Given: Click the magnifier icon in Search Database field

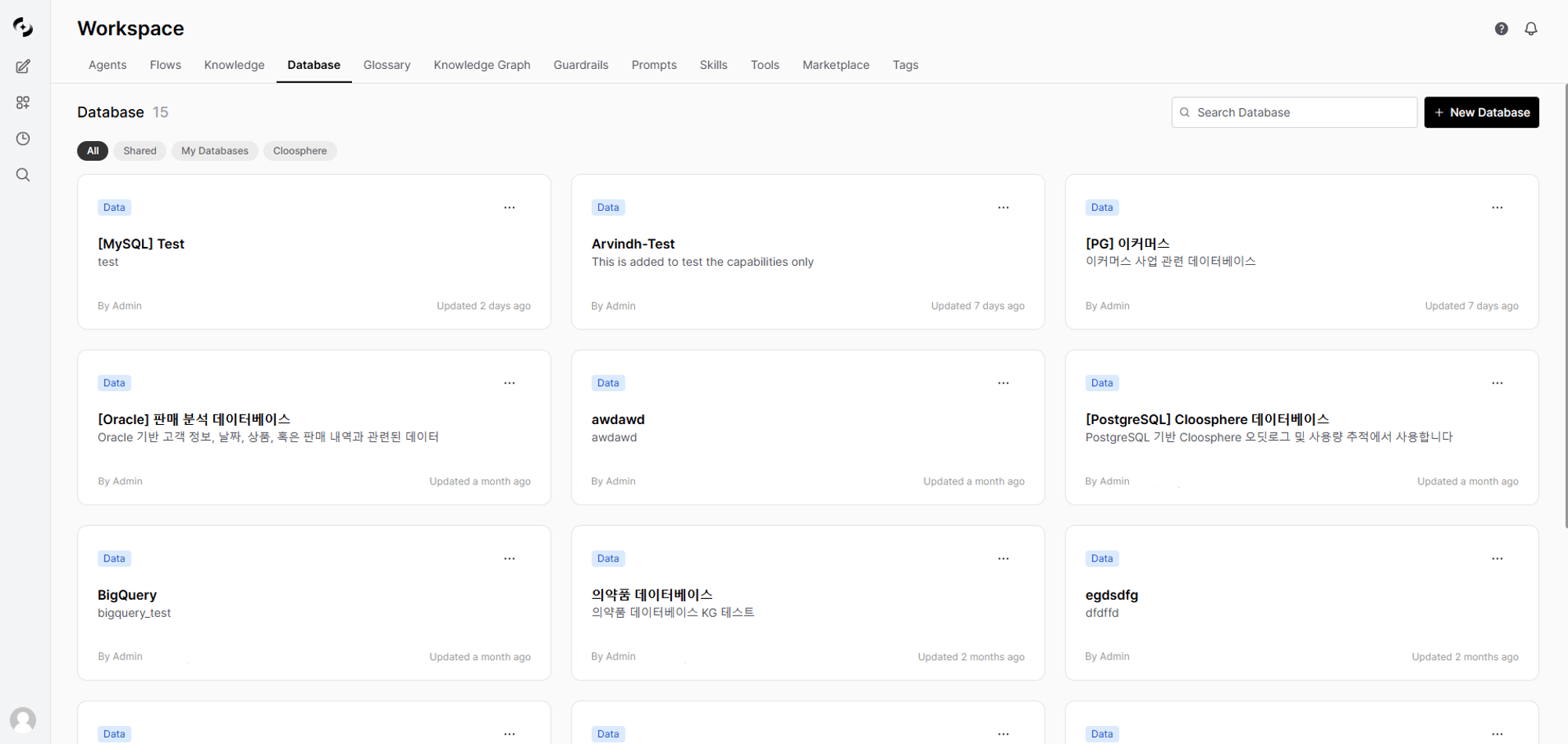Looking at the screenshot, I should click(x=1185, y=113).
